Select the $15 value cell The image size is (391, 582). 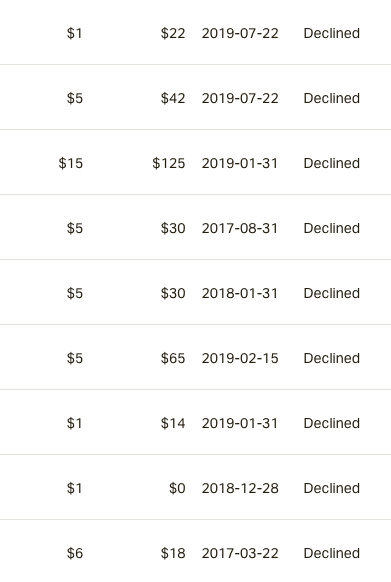(x=71, y=163)
